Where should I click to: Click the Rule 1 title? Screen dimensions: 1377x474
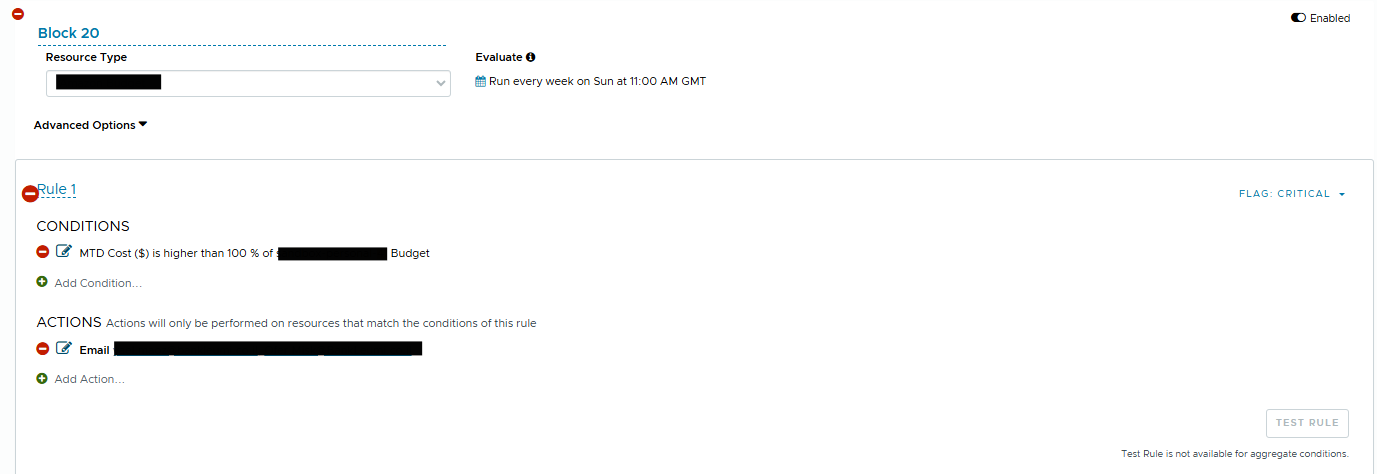tap(58, 189)
